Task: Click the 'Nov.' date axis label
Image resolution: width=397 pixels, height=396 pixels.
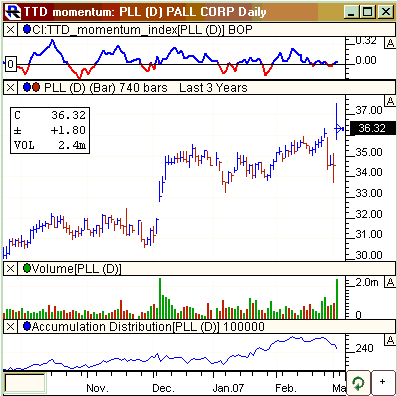Action: tap(97, 388)
